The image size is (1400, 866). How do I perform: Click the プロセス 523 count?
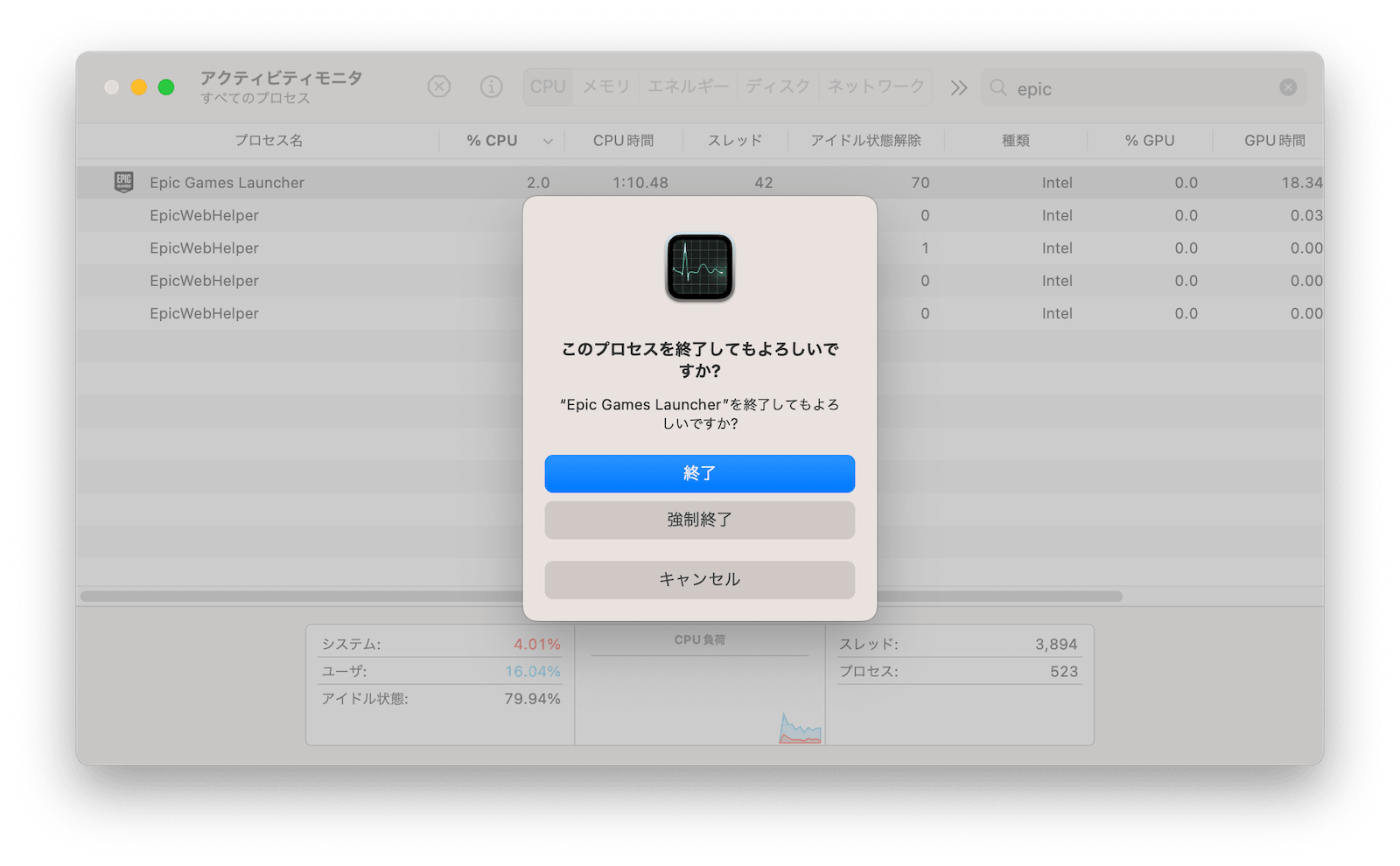[1064, 672]
